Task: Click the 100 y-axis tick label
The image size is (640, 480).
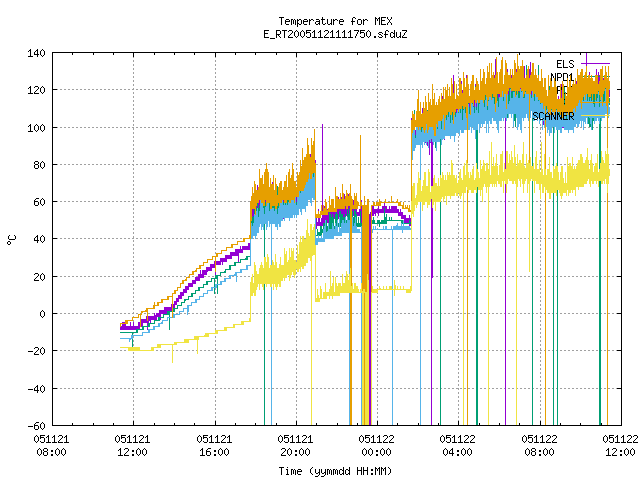Action: coord(36,128)
